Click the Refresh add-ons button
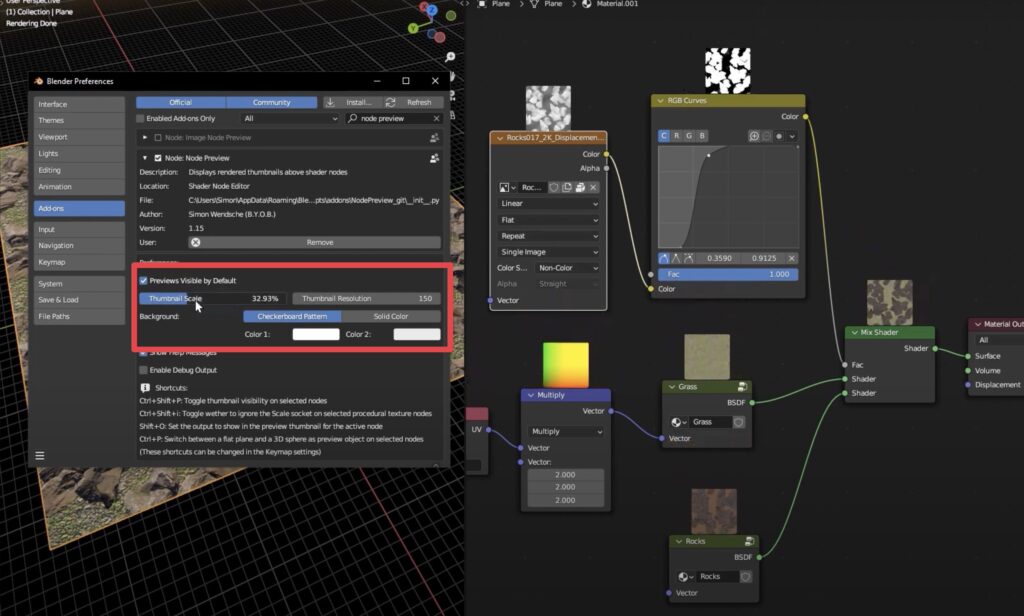 click(x=414, y=103)
